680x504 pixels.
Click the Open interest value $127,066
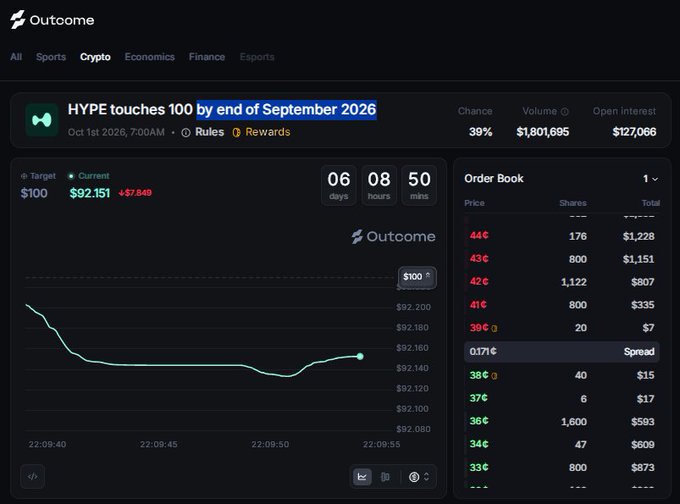(x=634, y=132)
